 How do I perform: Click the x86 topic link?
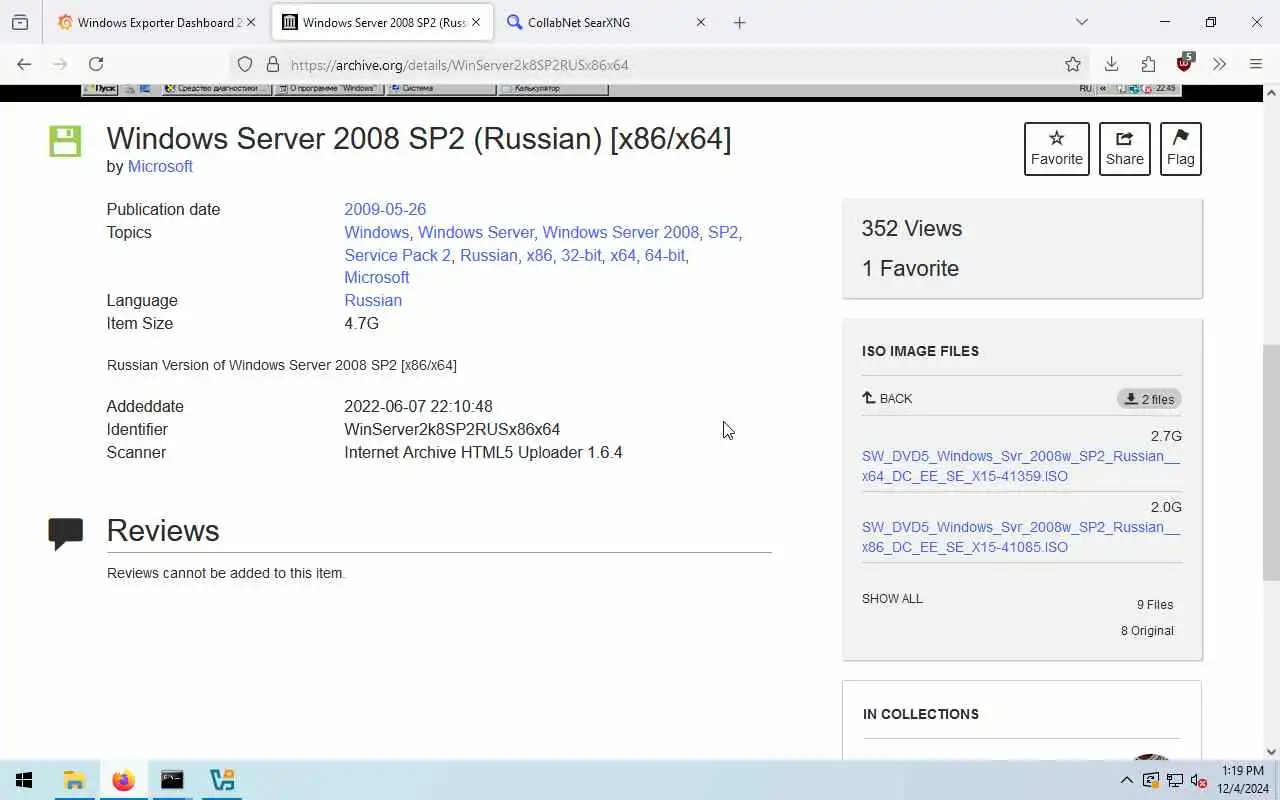[x=539, y=255]
